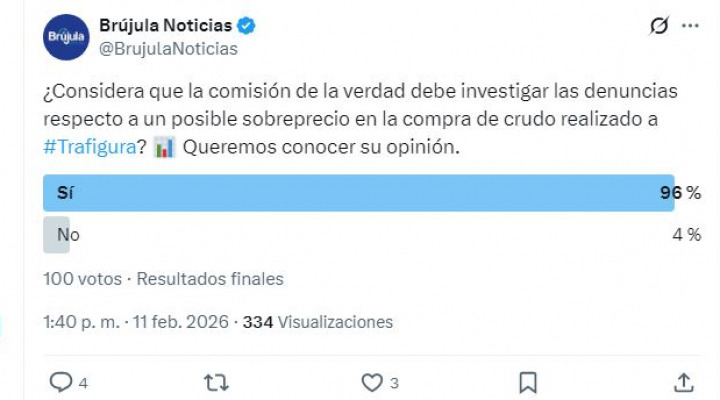Click the bar chart emoji in the post
Image resolution: width=720 pixels, height=400 pixels.
pyautogui.click(x=166, y=147)
